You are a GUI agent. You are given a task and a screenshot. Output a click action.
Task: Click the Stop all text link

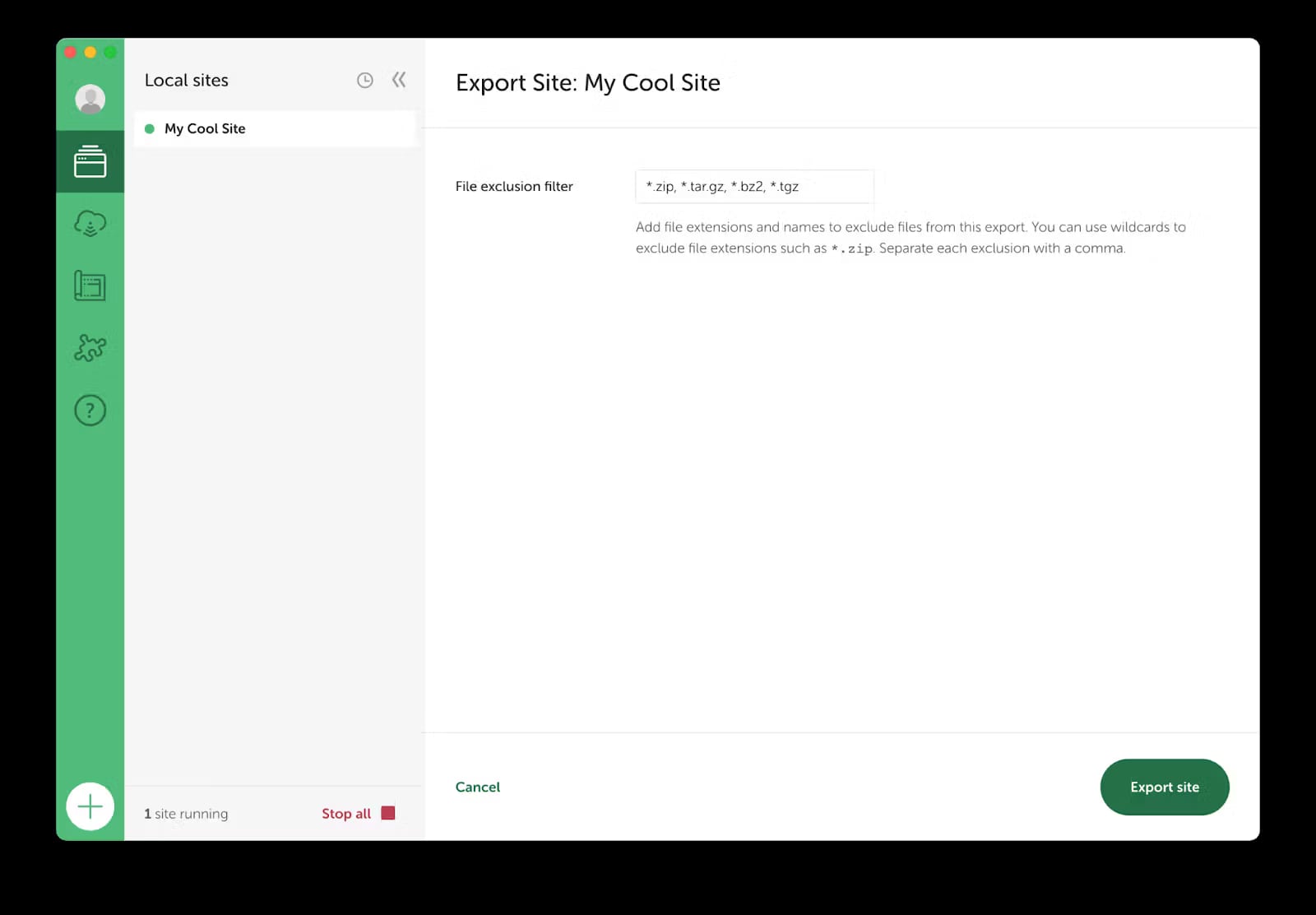tap(345, 813)
